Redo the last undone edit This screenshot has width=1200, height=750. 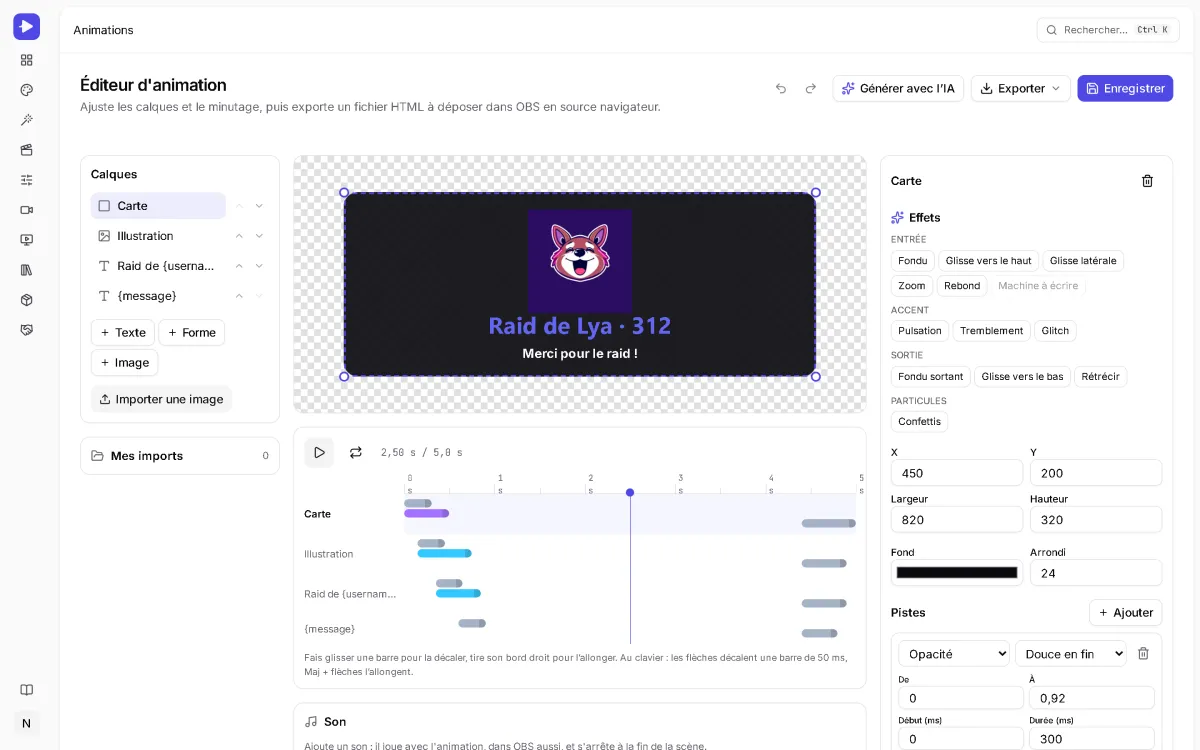[811, 88]
